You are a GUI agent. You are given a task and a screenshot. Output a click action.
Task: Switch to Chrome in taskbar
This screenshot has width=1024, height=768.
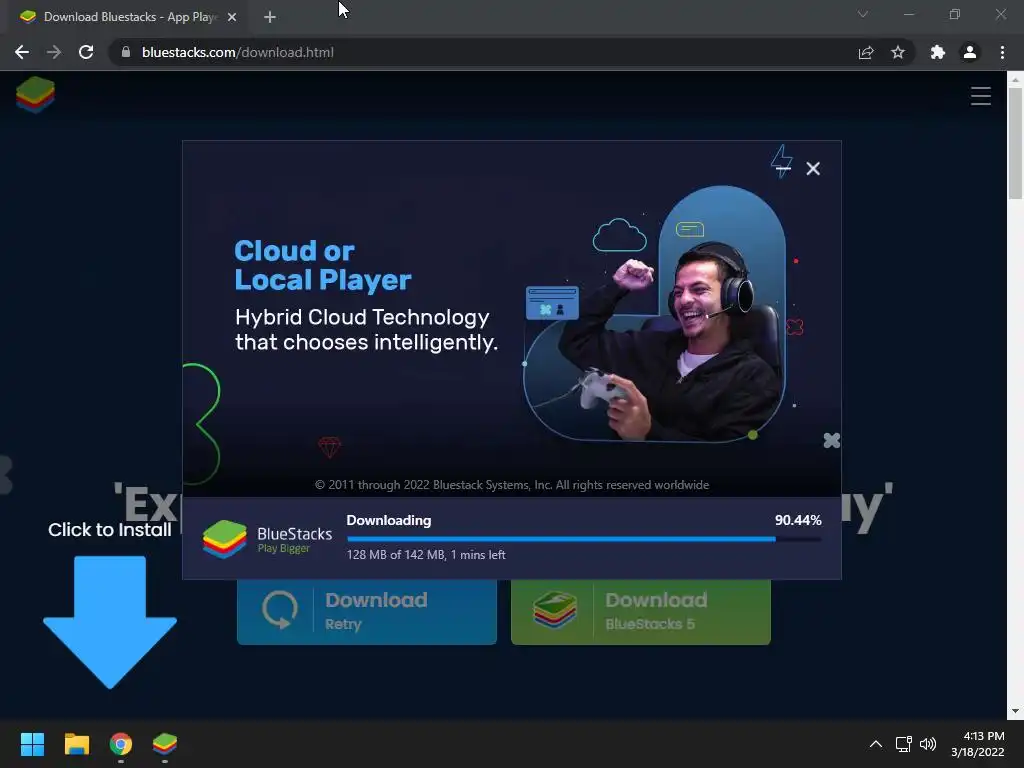pos(121,744)
